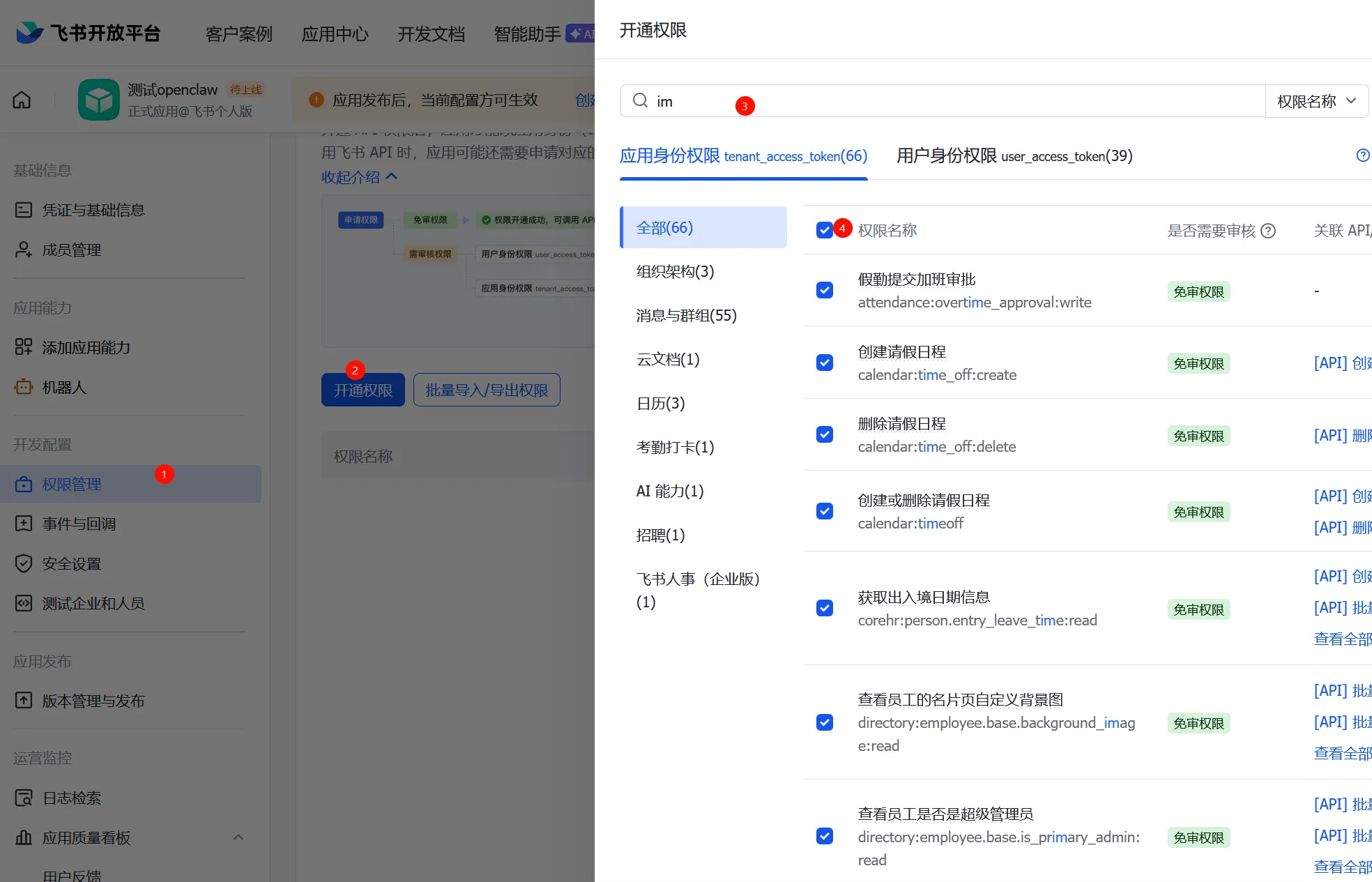Click 批量导入/导出权限 button
The image size is (1372, 882).
pos(487,390)
